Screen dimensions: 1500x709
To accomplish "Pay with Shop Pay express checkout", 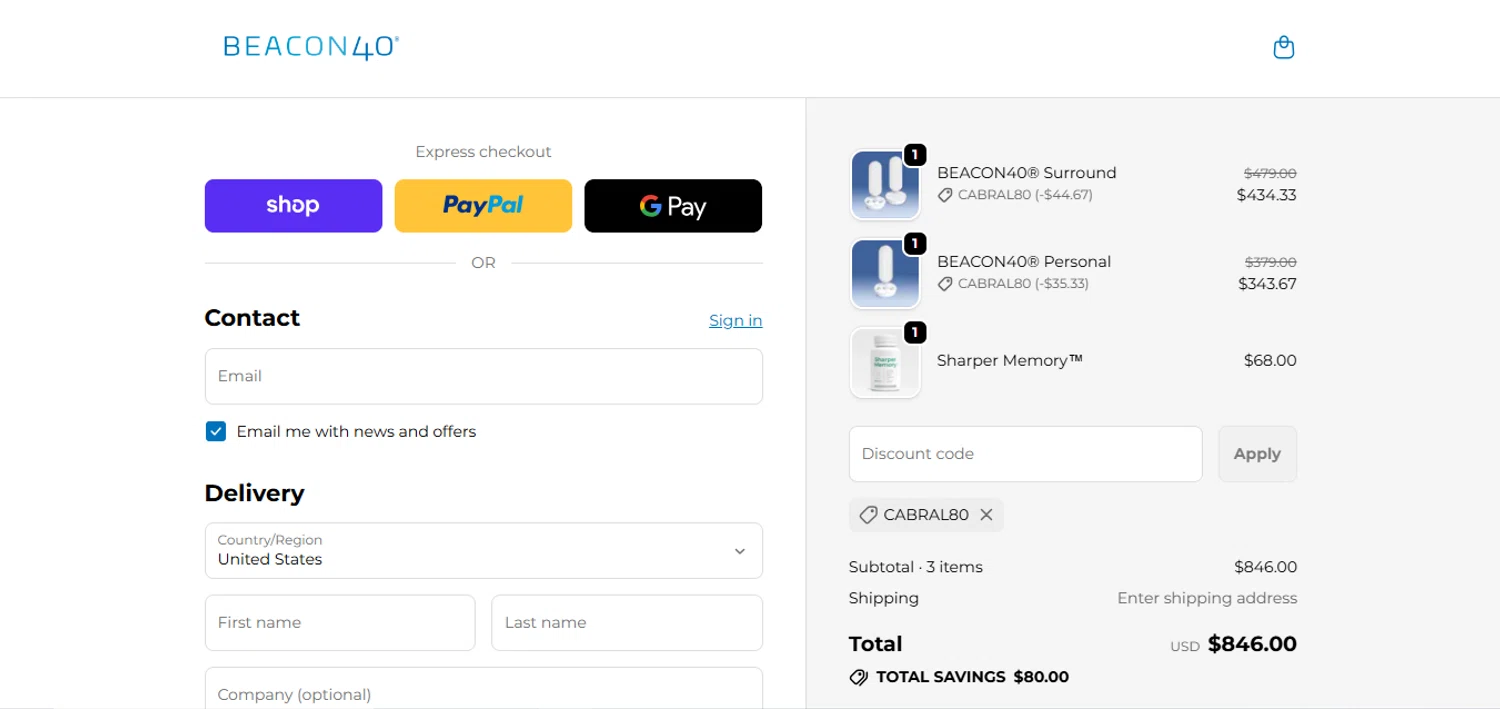I will pos(293,206).
